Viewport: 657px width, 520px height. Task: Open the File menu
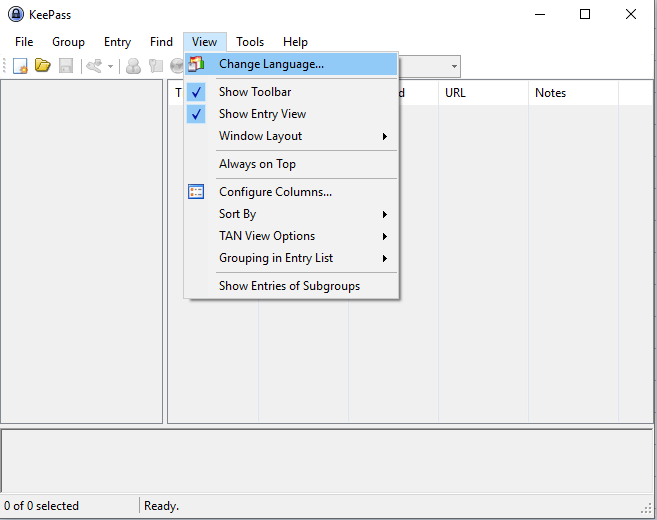(24, 42)
